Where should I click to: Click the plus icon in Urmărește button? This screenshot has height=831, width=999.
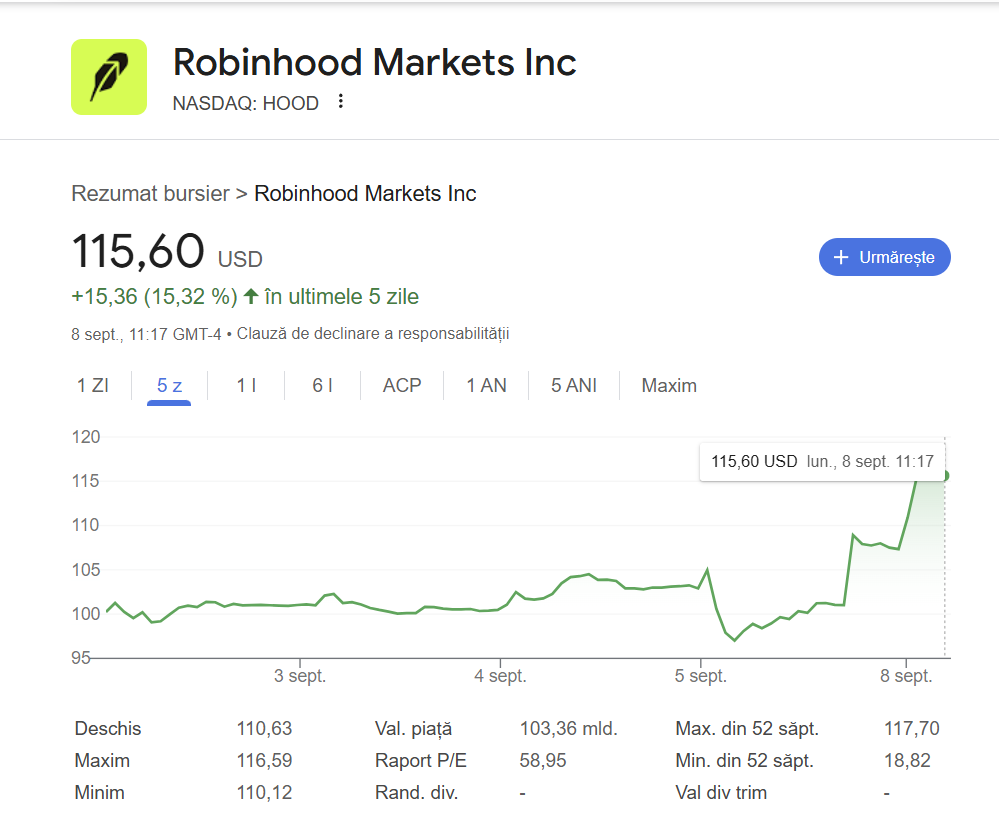[x=841, y=257]
